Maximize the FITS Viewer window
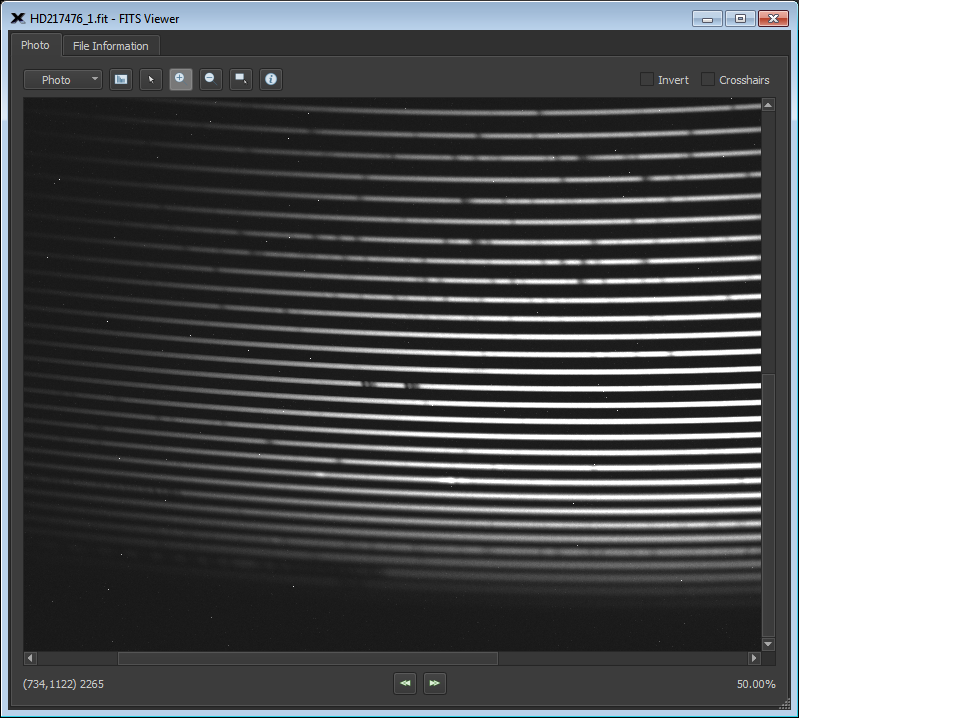Viewport: 960px width, 718px height. [740, 19]
